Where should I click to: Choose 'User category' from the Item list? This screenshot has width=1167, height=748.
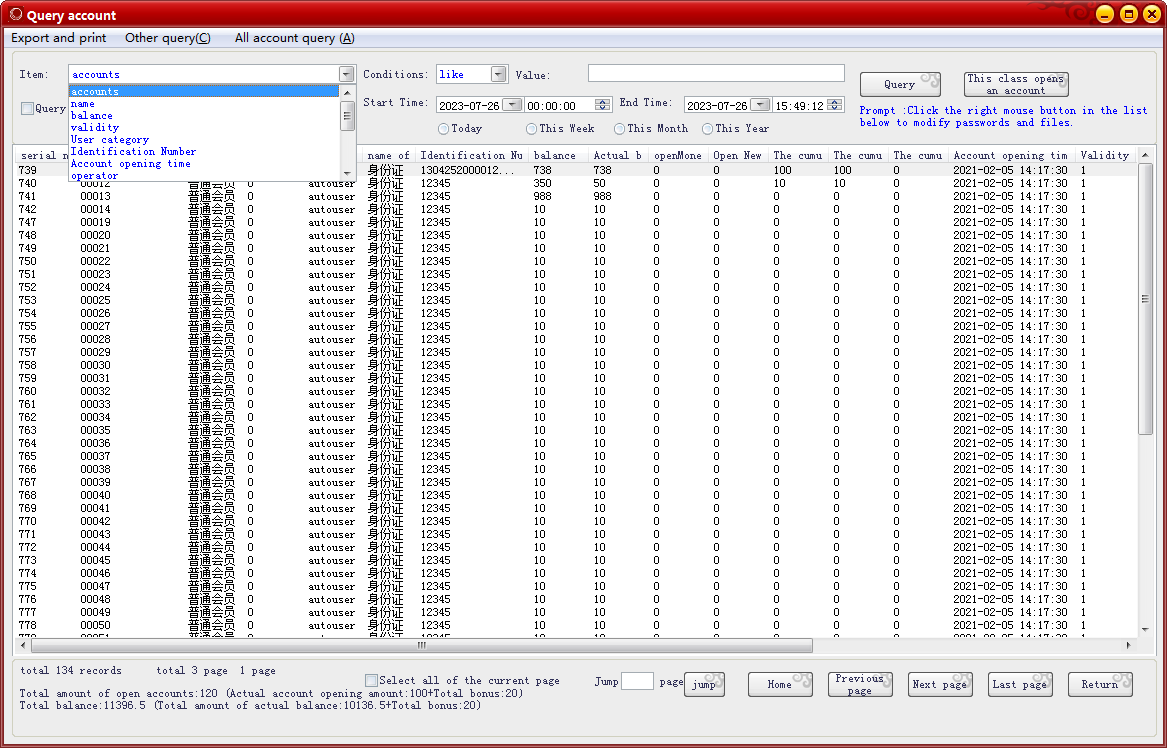(x=203, y=139)
